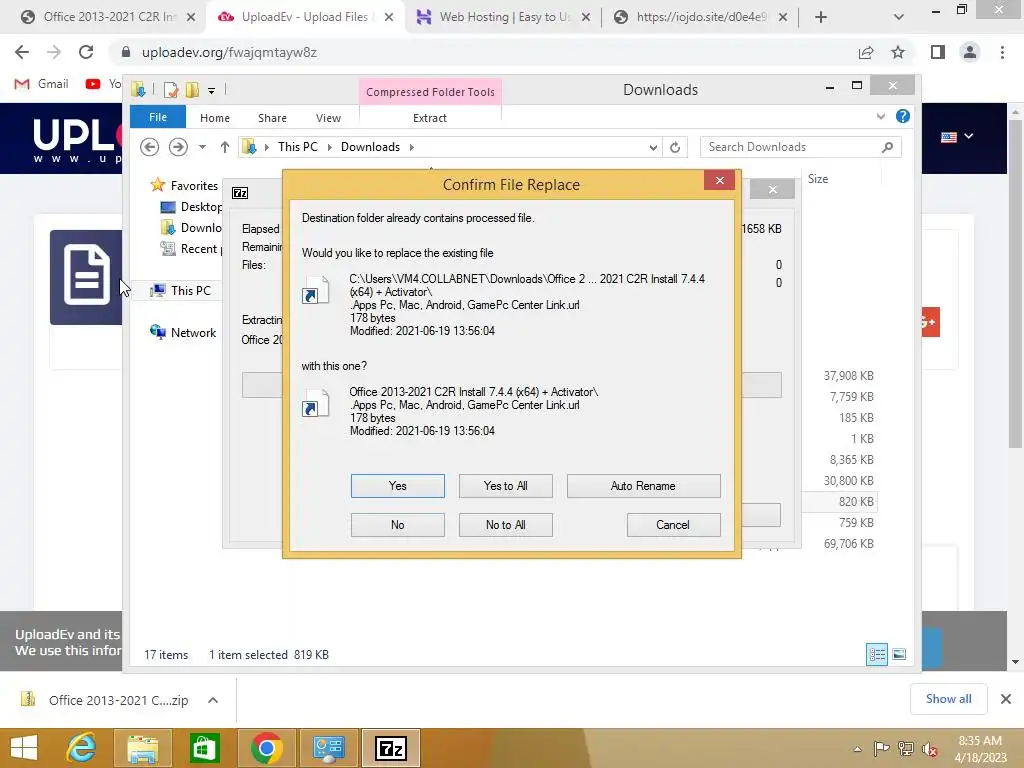Click Downloads in address breadcrumb
This screenshot has height=768, width=1024.
pyautogui.click(x=370, y=147)
